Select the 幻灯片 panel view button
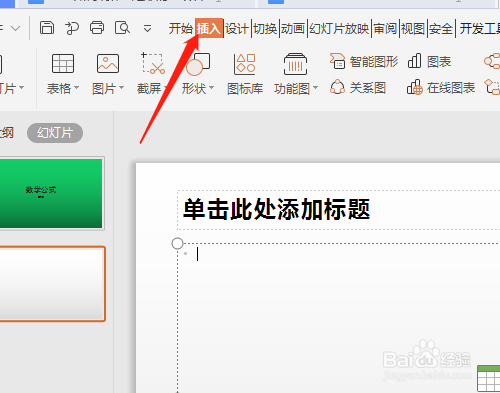This screenshot has height=393, width=500. click(55, 133)
